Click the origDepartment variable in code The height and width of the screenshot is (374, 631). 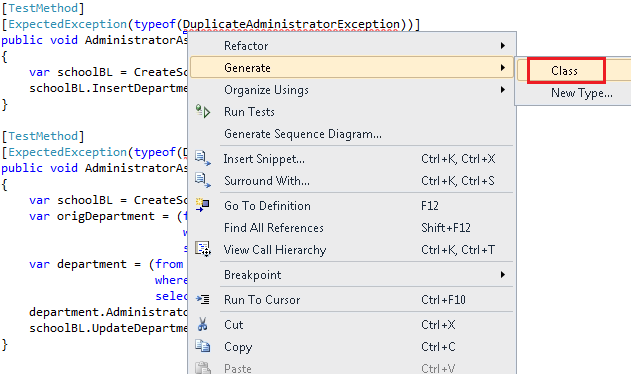(105, 216)
